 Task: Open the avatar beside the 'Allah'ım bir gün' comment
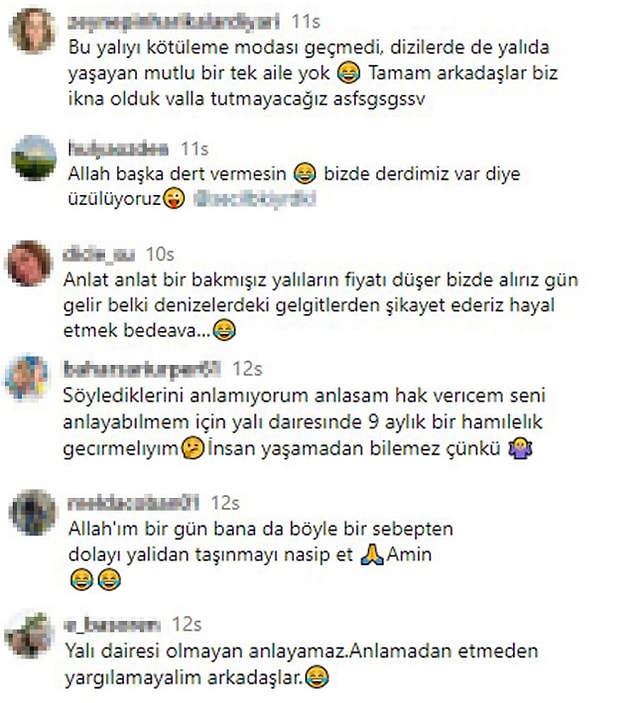(33, 512)
